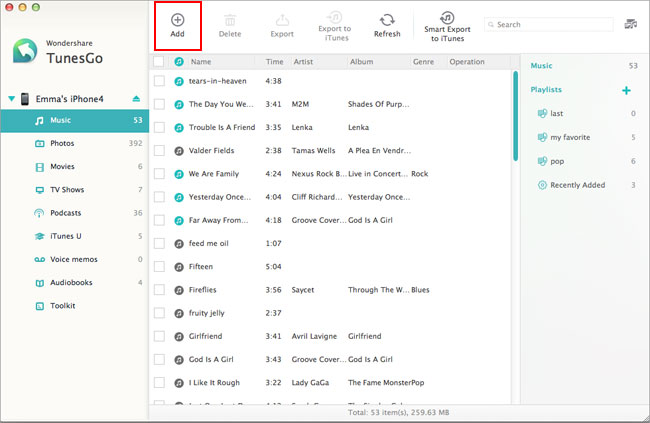Click music note icon in Name header
The width and height of the screenshot is (650, 423).
(179, 62)
